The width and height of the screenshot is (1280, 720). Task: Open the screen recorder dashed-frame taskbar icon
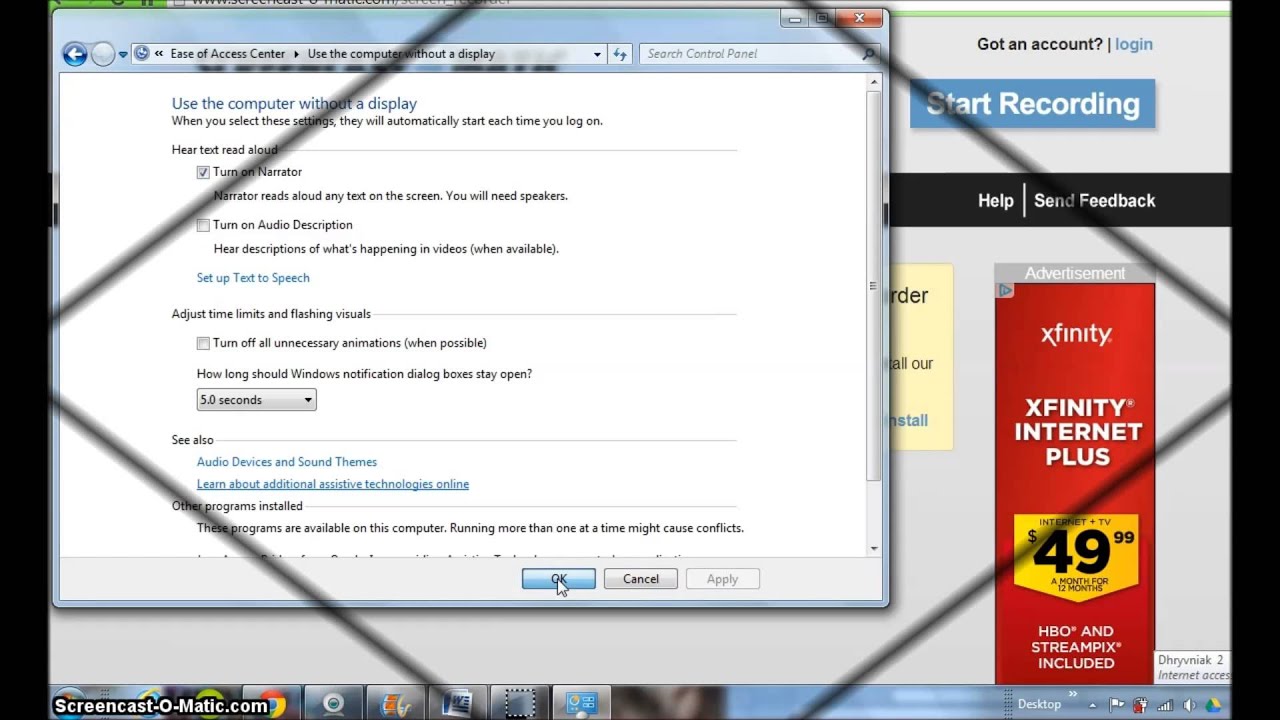click(519, 704)
